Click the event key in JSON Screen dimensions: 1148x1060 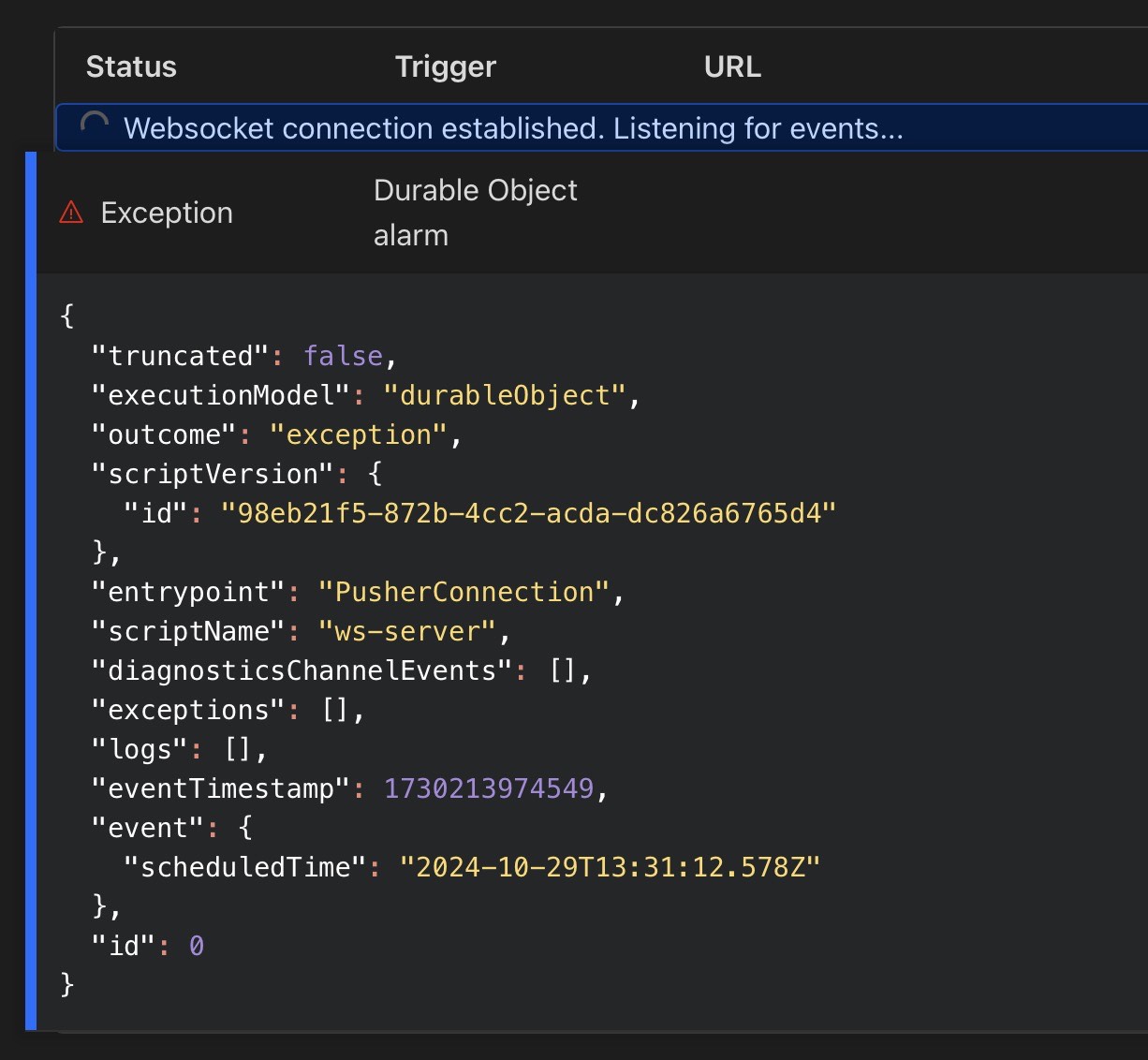tap(149, 828)
